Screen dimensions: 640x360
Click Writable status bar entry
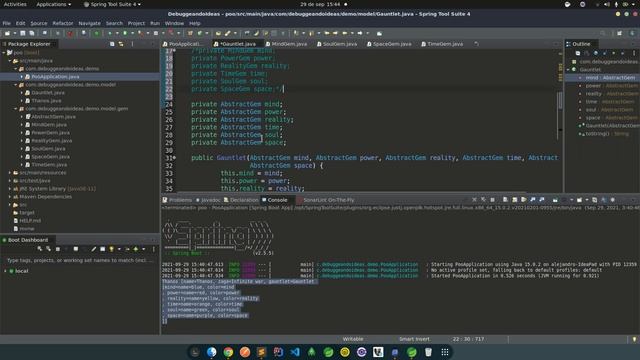353,339
